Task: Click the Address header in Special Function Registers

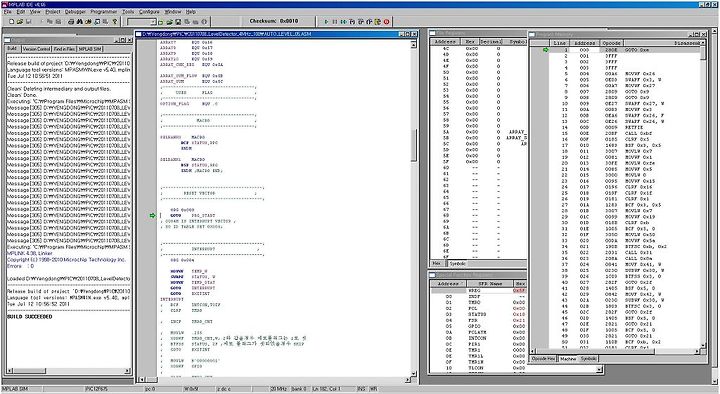Action: click(x=449, y=284)
